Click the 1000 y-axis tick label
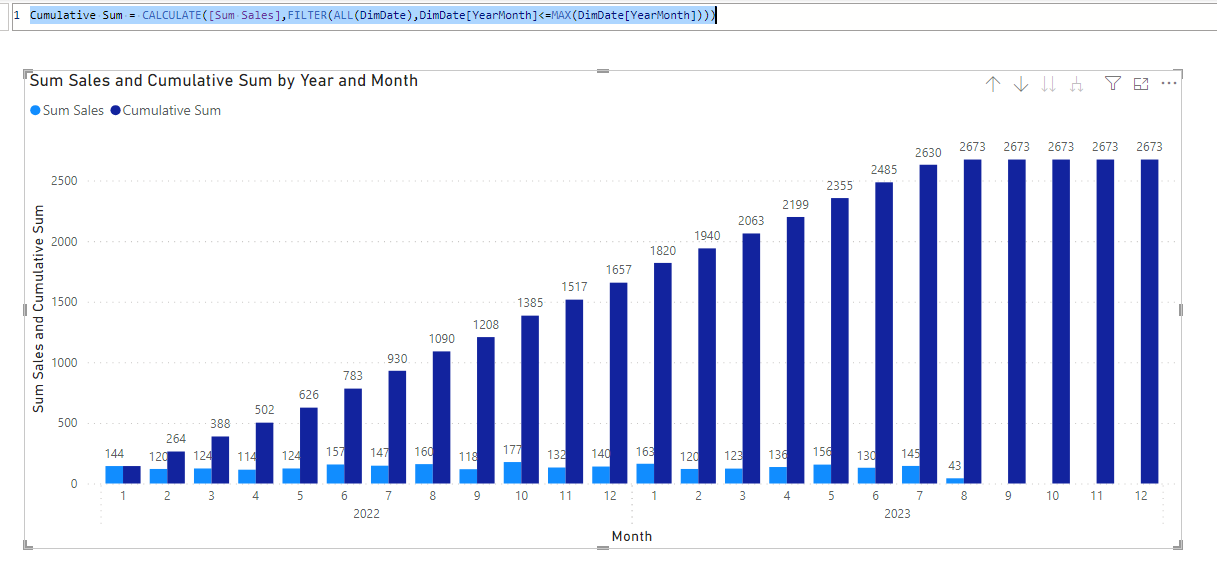1217x562 pixels. pyautogui.click(x=64, y=363)
